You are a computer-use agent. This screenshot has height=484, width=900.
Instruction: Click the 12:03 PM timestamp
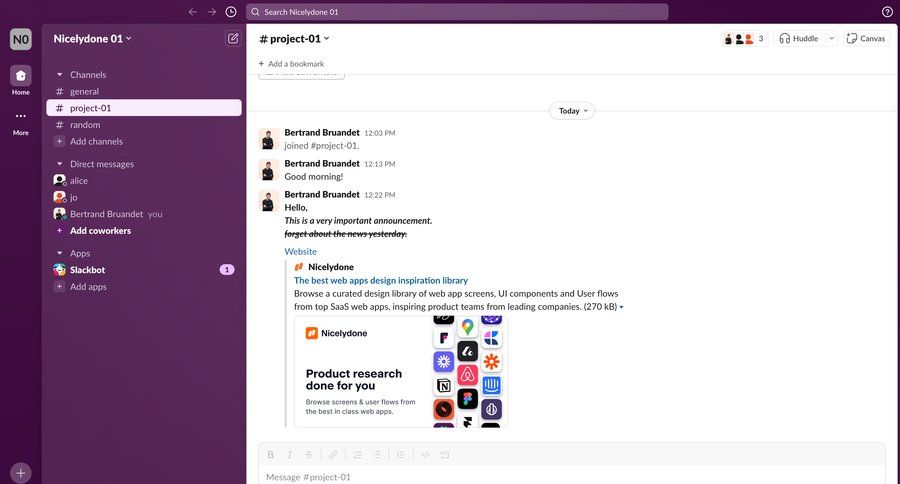(379, 133)
